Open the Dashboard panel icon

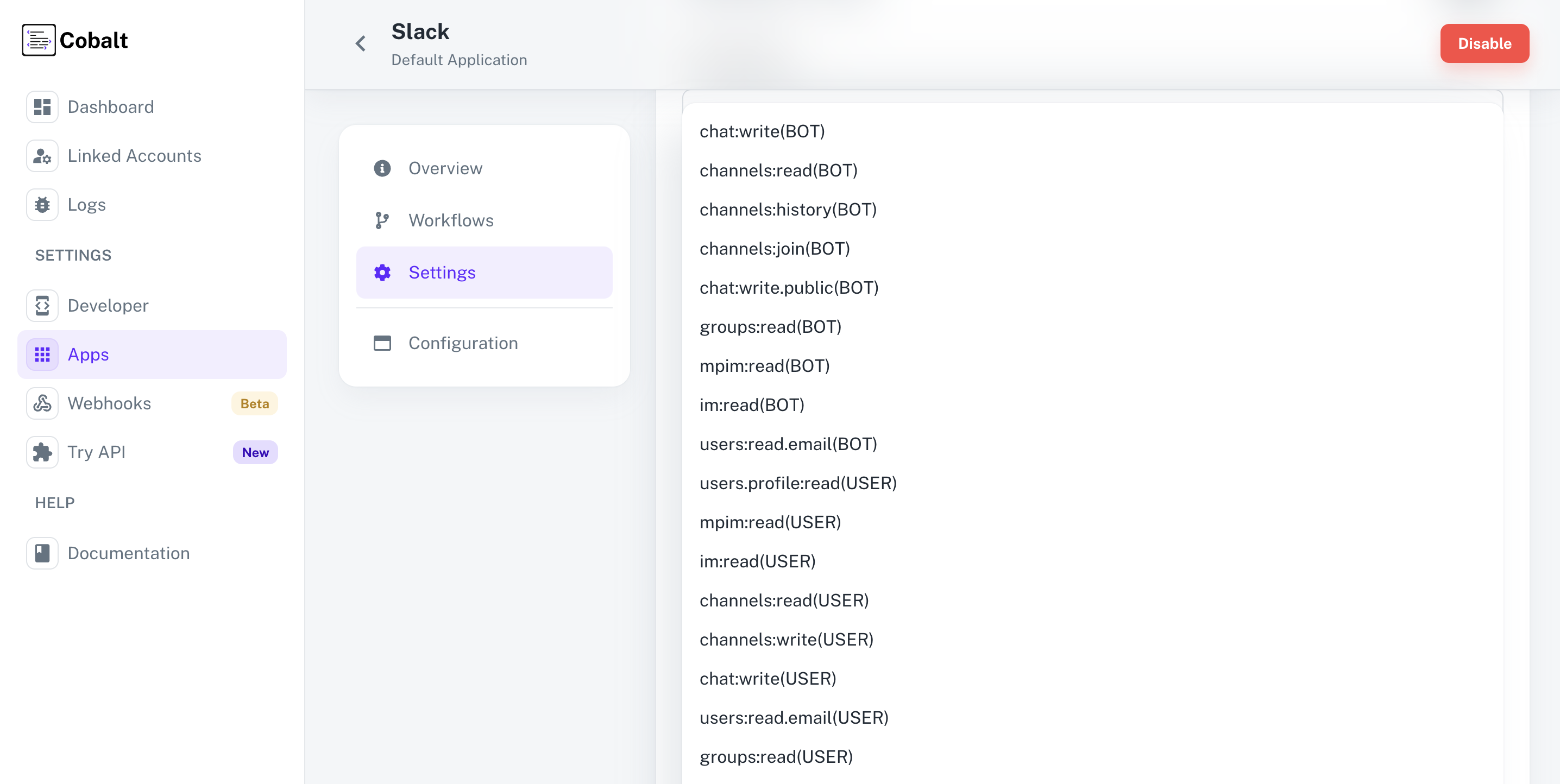pos(42,106)
